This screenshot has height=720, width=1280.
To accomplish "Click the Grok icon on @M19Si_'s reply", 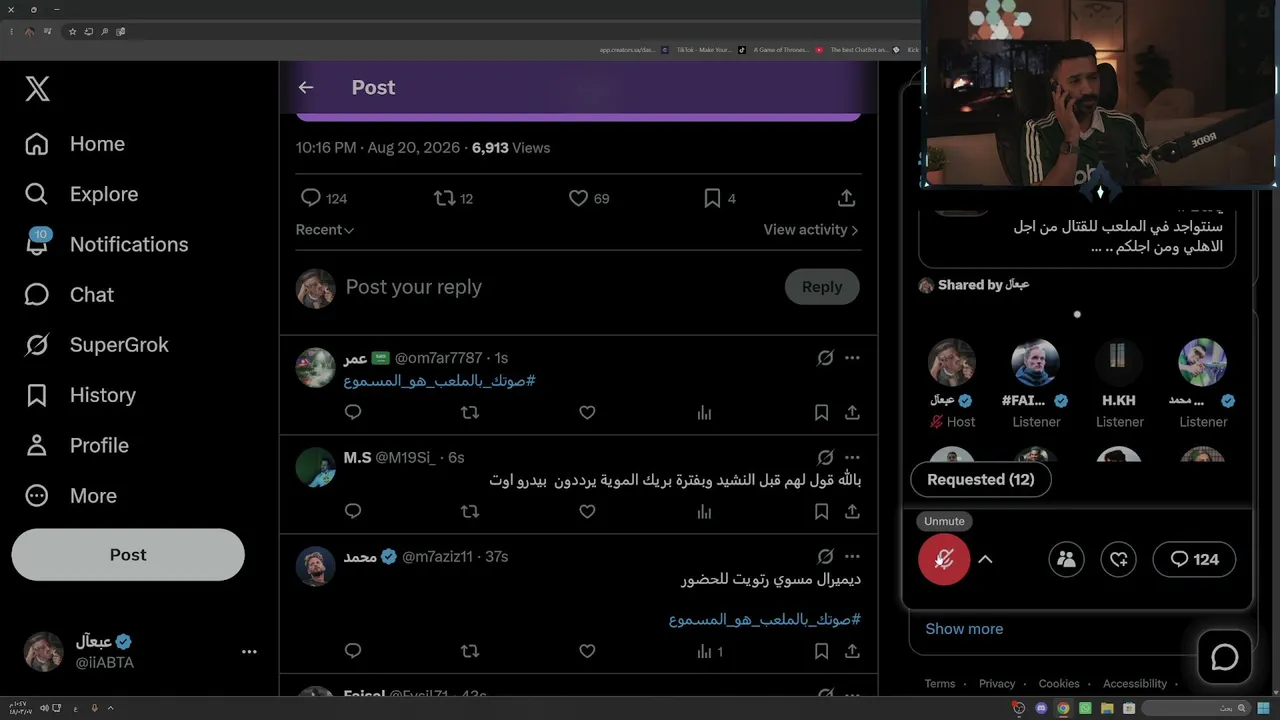I will pos(825,457).
